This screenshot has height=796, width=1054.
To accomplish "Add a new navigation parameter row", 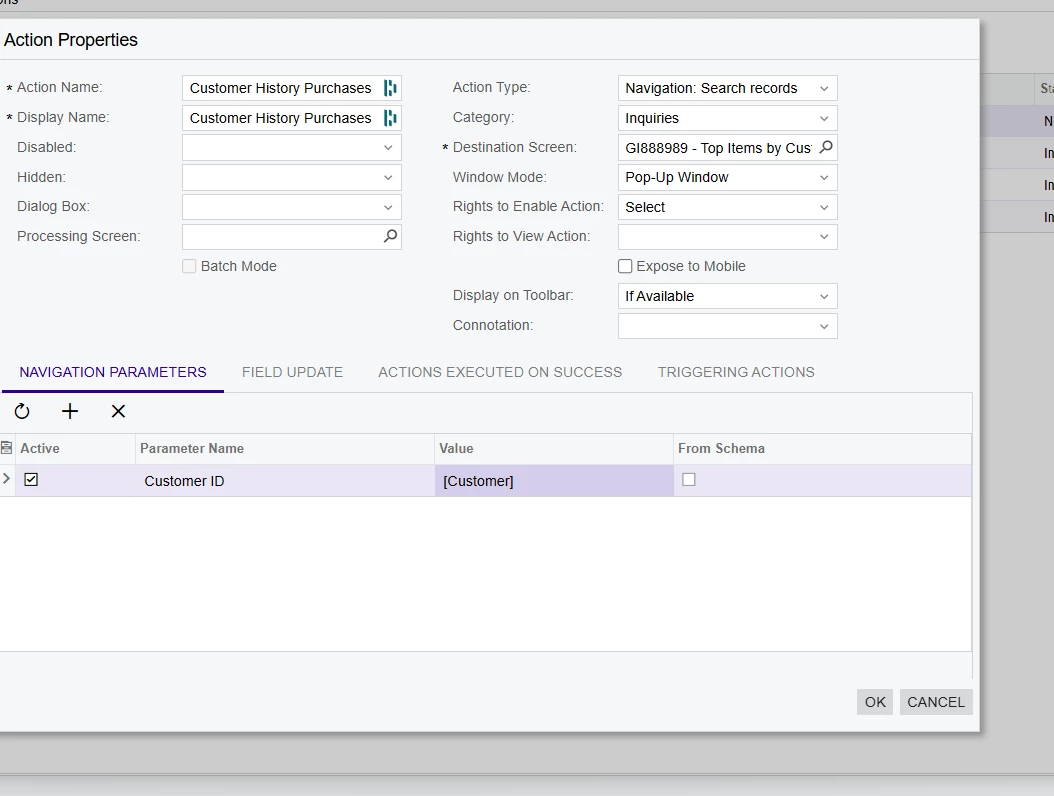I will click(x=70, y=411).
